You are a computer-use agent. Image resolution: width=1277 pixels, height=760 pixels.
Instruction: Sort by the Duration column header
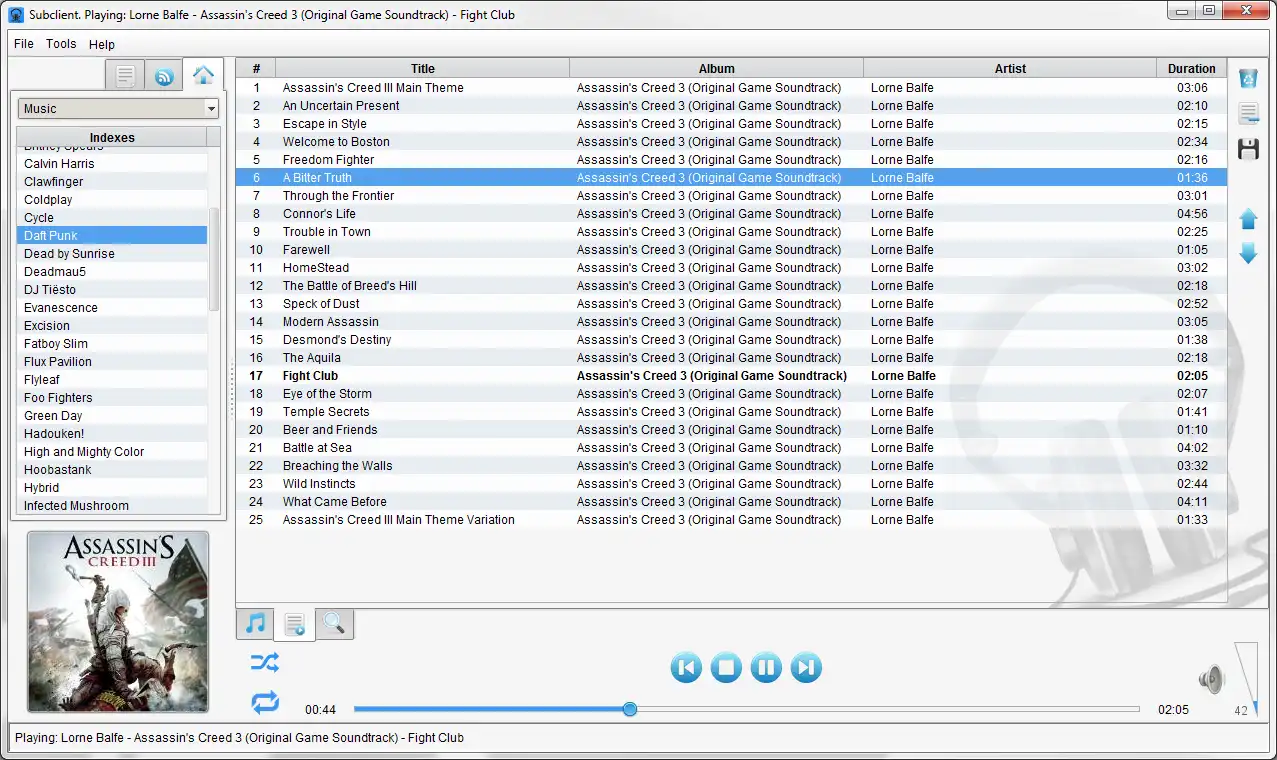(1192, 68)
